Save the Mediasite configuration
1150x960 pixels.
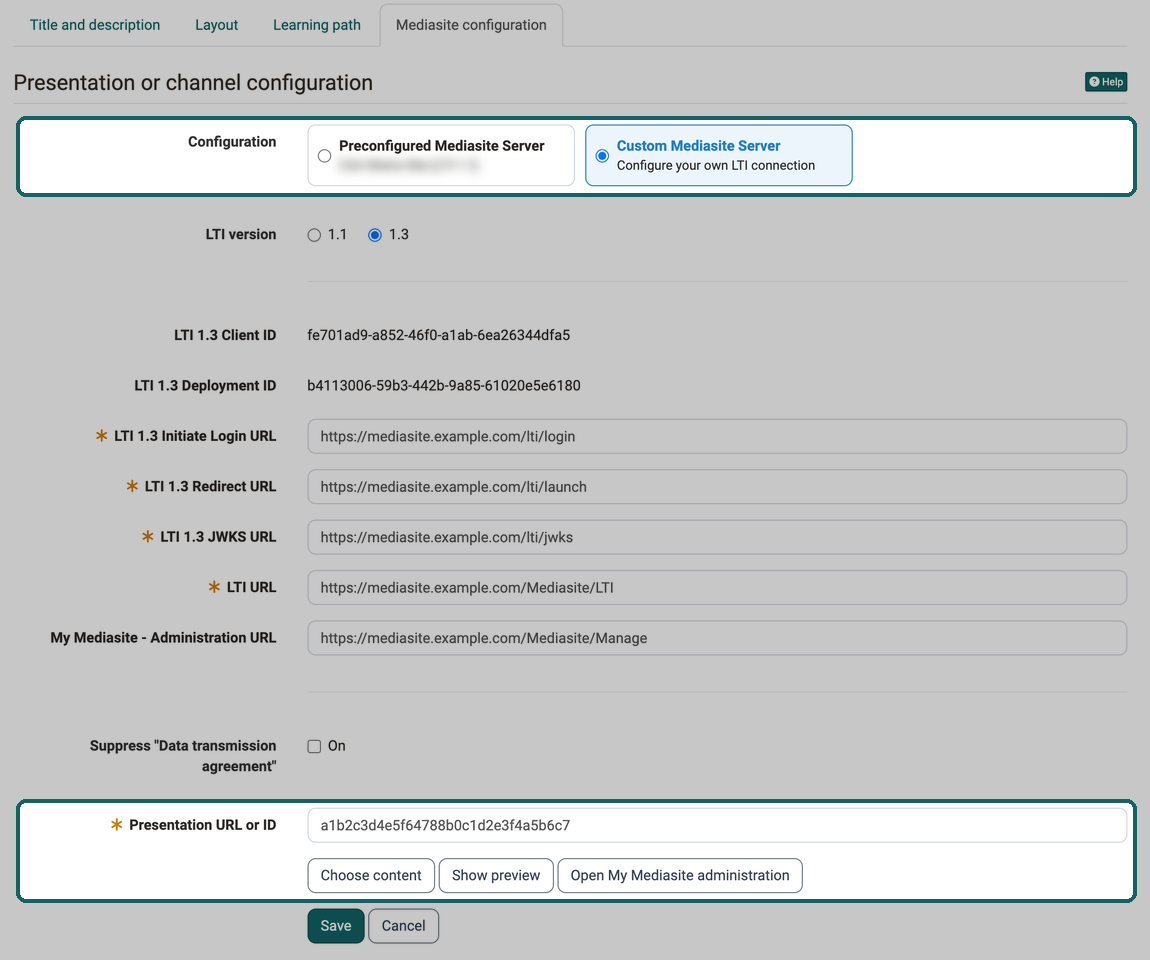pyautogui.click(x=336, y=926)
